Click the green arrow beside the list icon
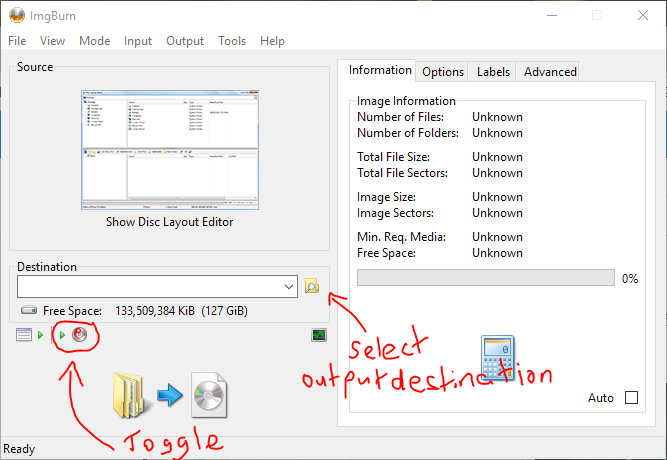The image size is (667, 460). (40, 335)
